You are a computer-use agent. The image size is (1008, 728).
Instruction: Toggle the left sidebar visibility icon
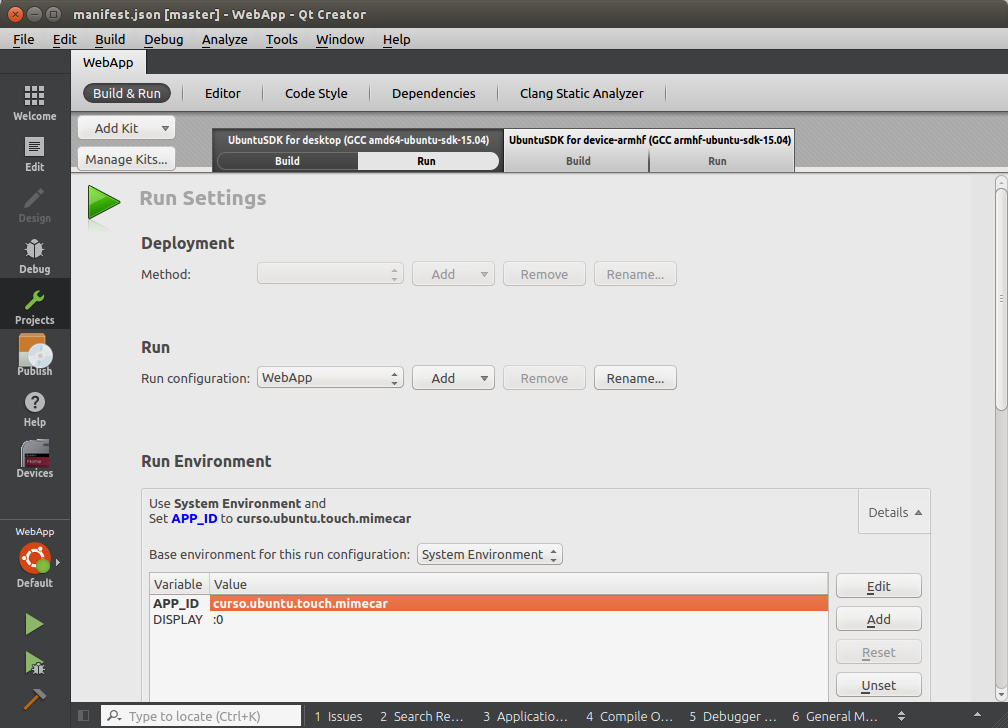coord(84,716)
